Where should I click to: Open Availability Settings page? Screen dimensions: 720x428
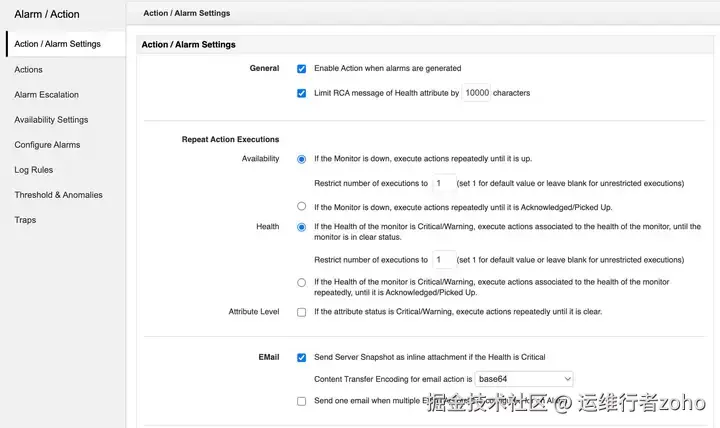[51, 120]
